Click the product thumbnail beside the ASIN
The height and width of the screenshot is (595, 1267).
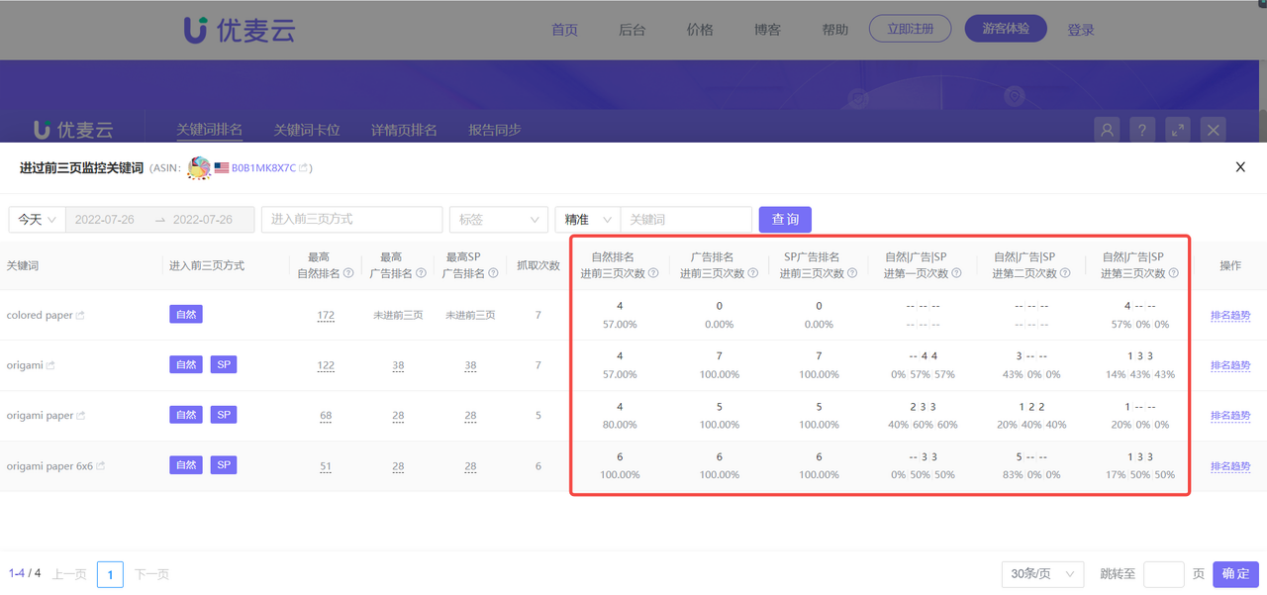199,168
